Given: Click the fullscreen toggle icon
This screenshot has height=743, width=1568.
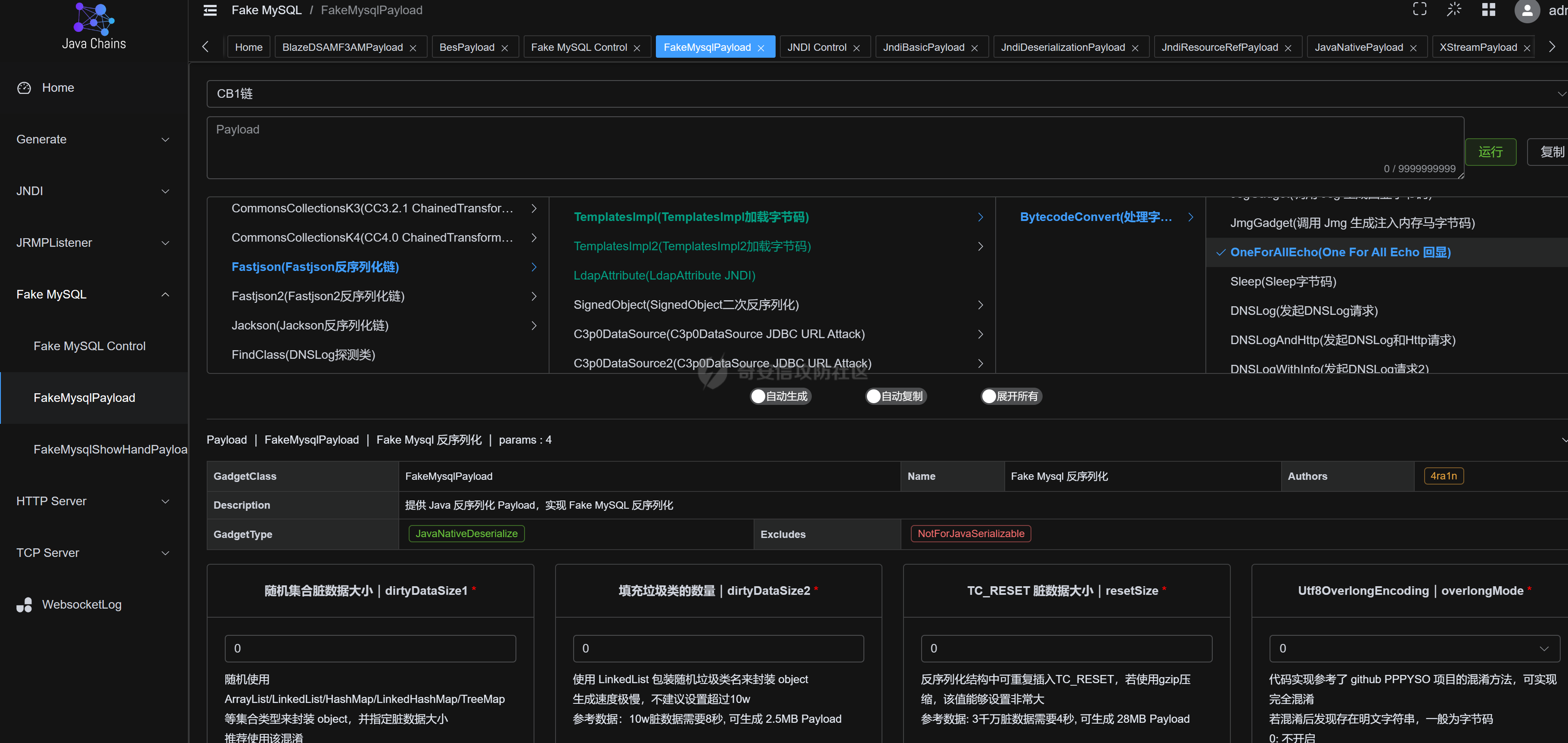Looking at the screenshot, I should 1419,9.
